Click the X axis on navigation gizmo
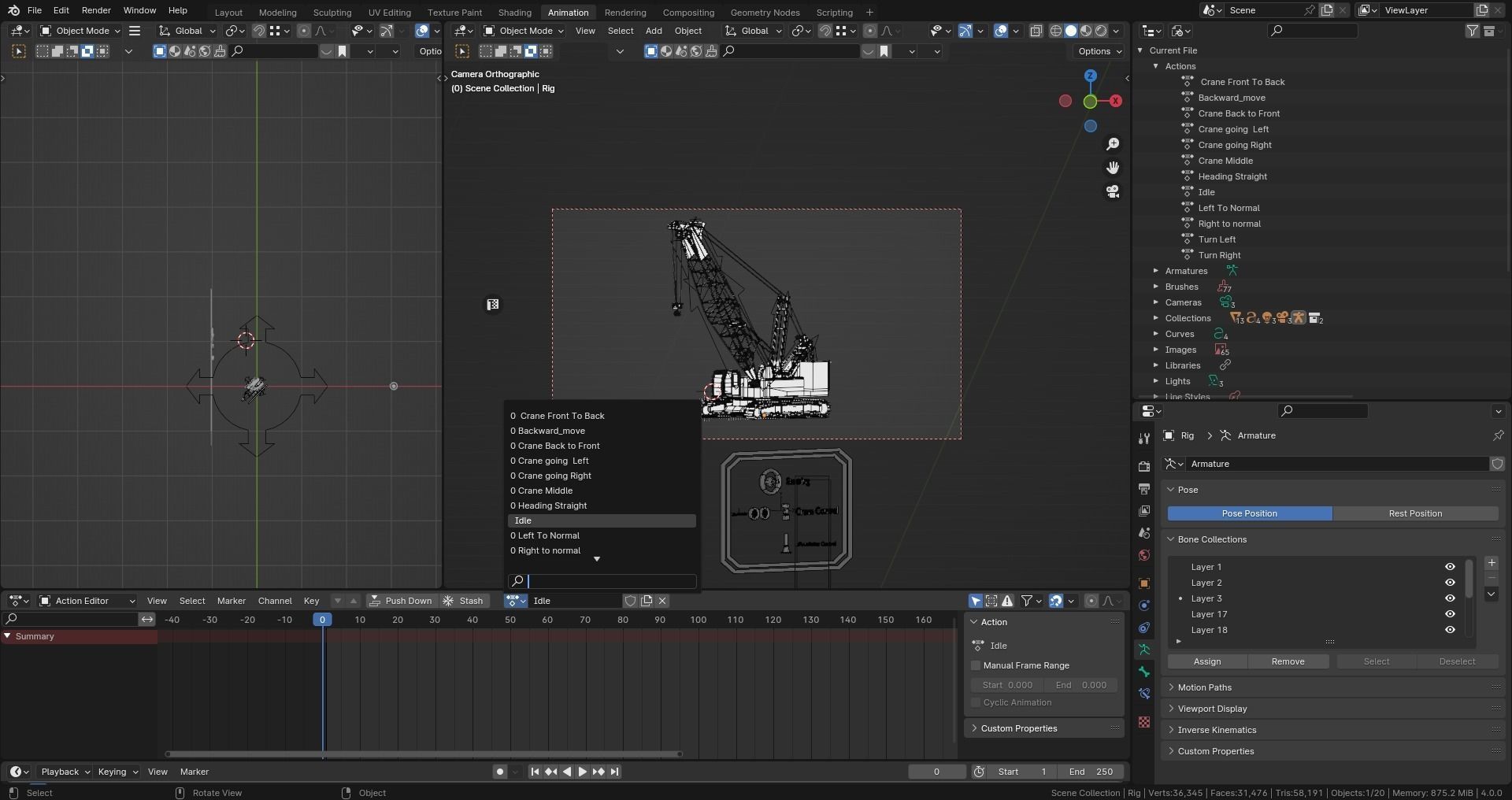Viewport: 1512px width, 800px height. 1115,101
